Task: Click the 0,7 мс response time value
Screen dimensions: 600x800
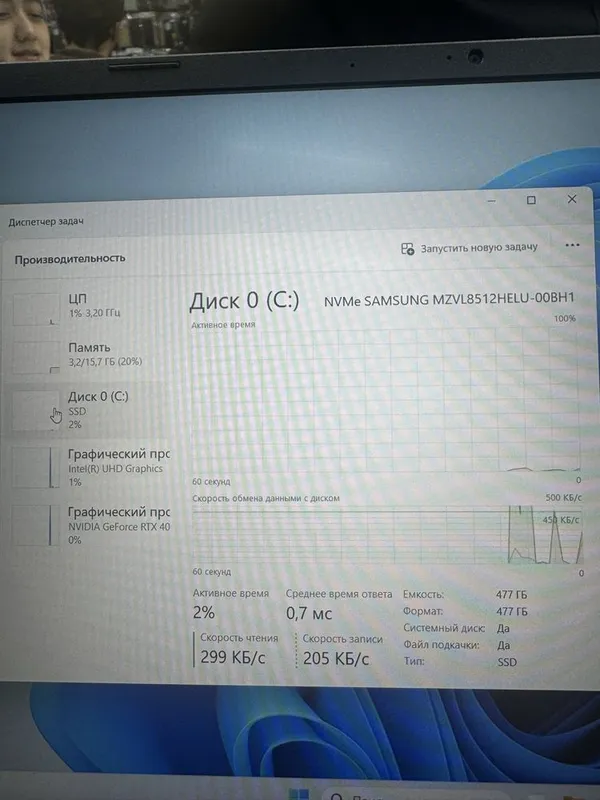Action: point(309,613)
